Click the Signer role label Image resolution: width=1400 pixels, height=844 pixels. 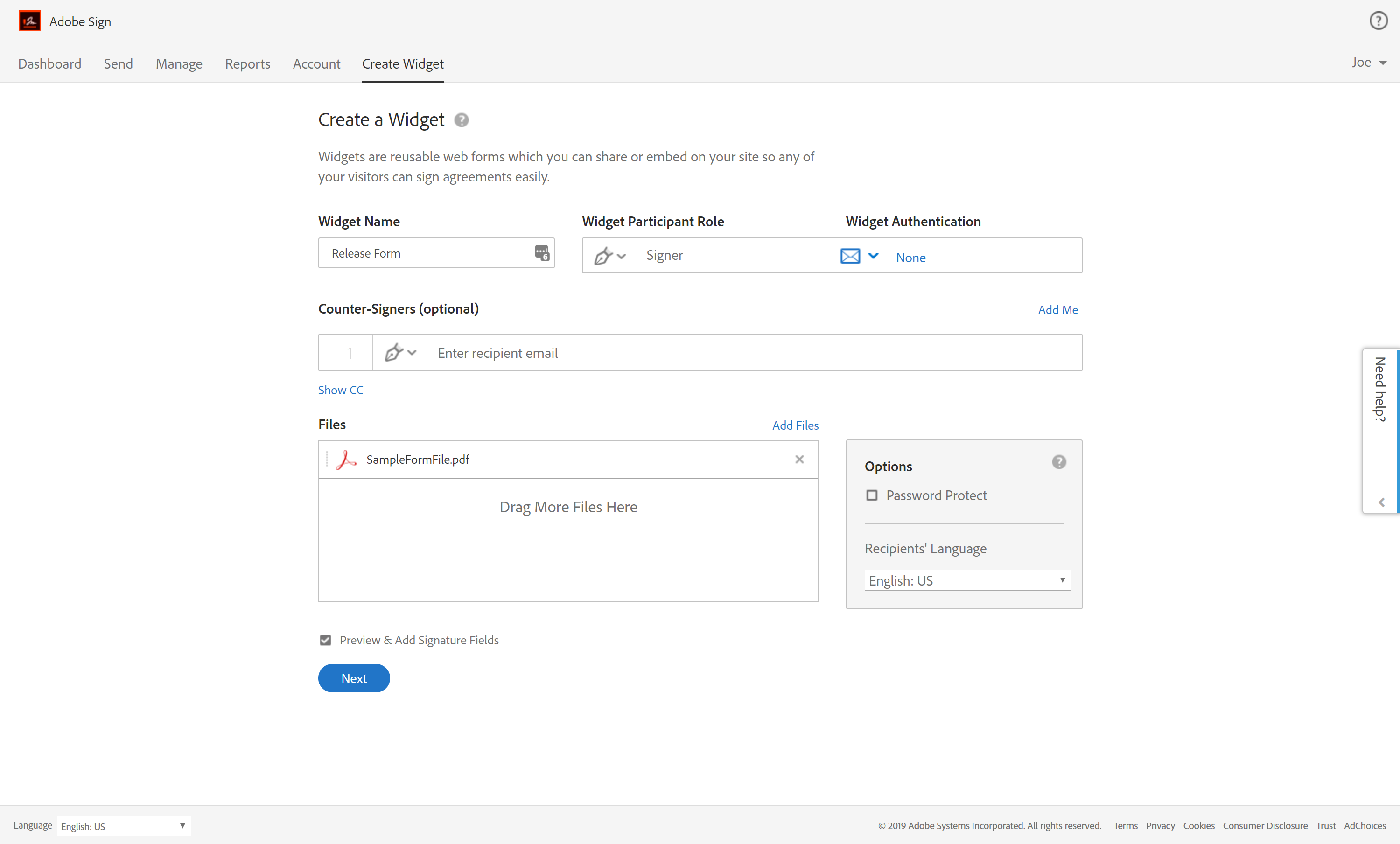tap(665, 256)
